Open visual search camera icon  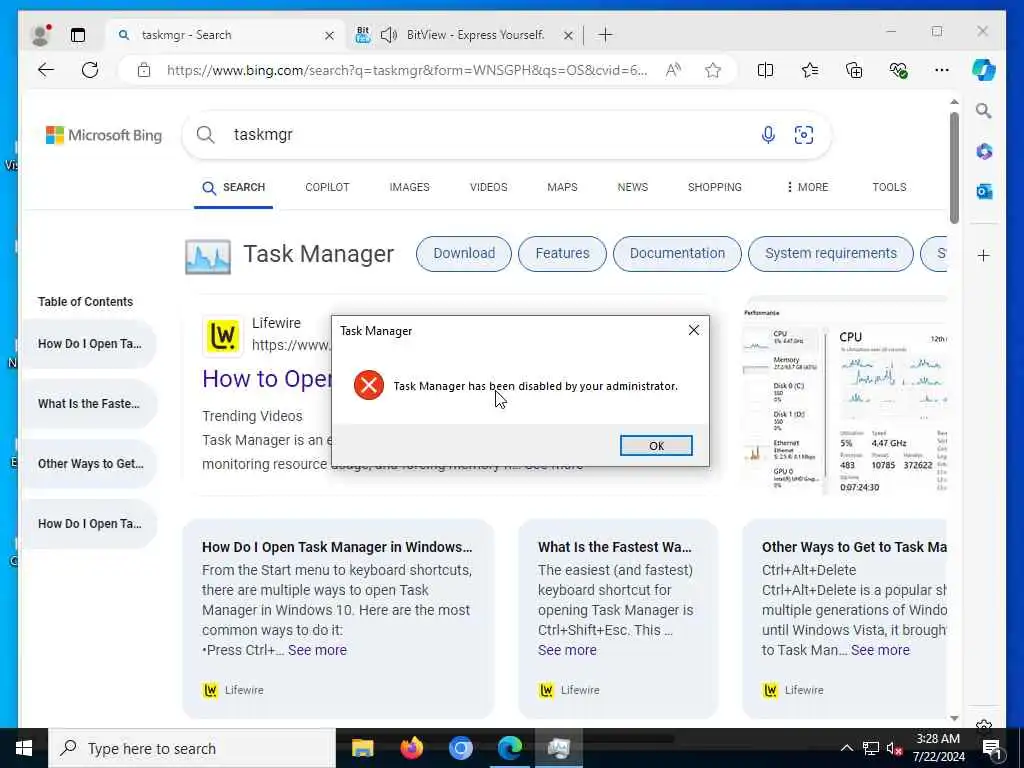pyautogui.click(x=804, y=135)
